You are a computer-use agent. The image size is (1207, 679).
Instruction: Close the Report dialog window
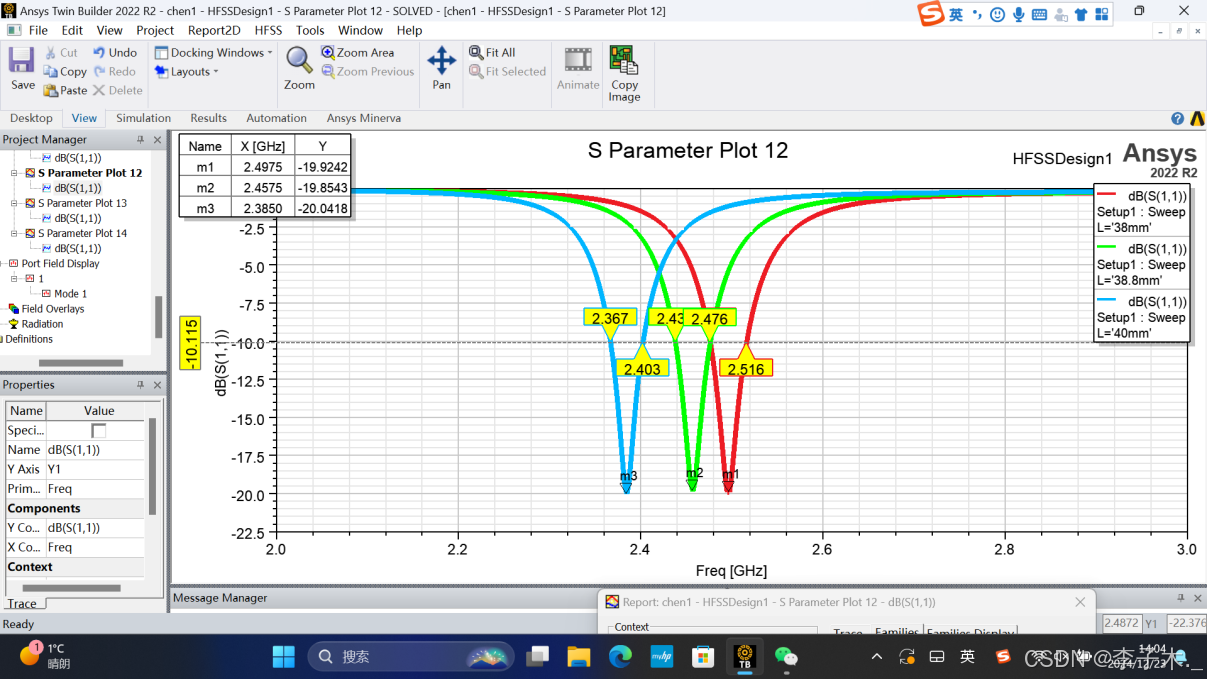coord(1080,602)
